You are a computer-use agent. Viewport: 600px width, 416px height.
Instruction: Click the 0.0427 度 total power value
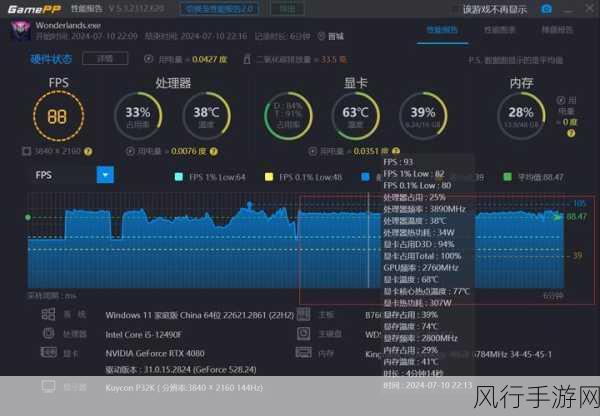pos(209,59)
